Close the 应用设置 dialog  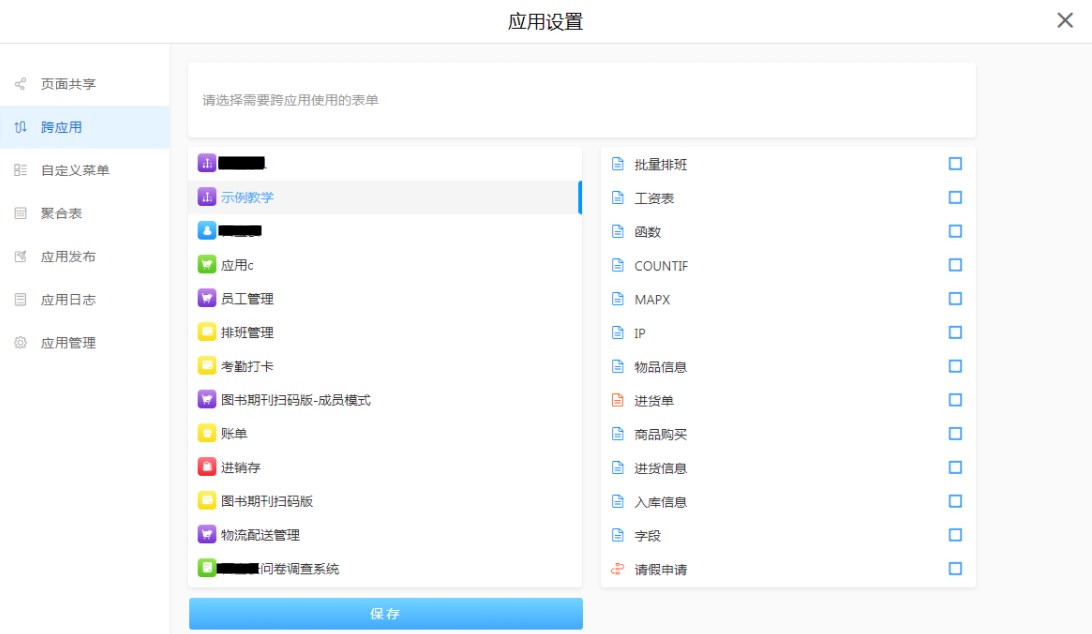tap(1065, 21)
